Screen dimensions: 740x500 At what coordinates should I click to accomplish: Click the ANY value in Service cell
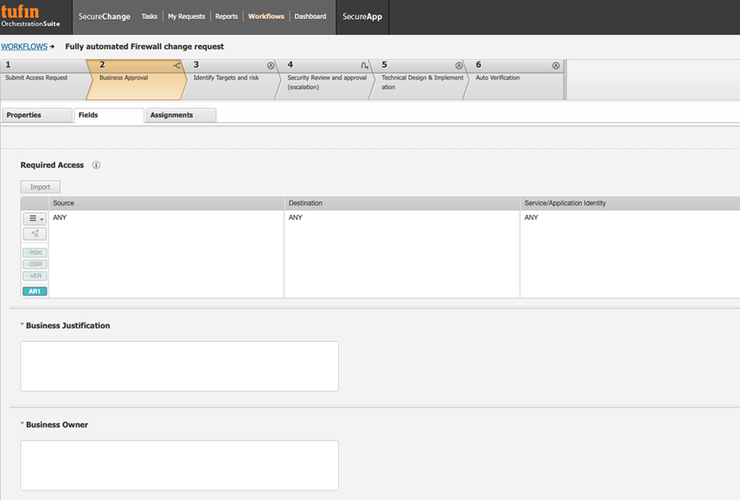pos(531,218)
